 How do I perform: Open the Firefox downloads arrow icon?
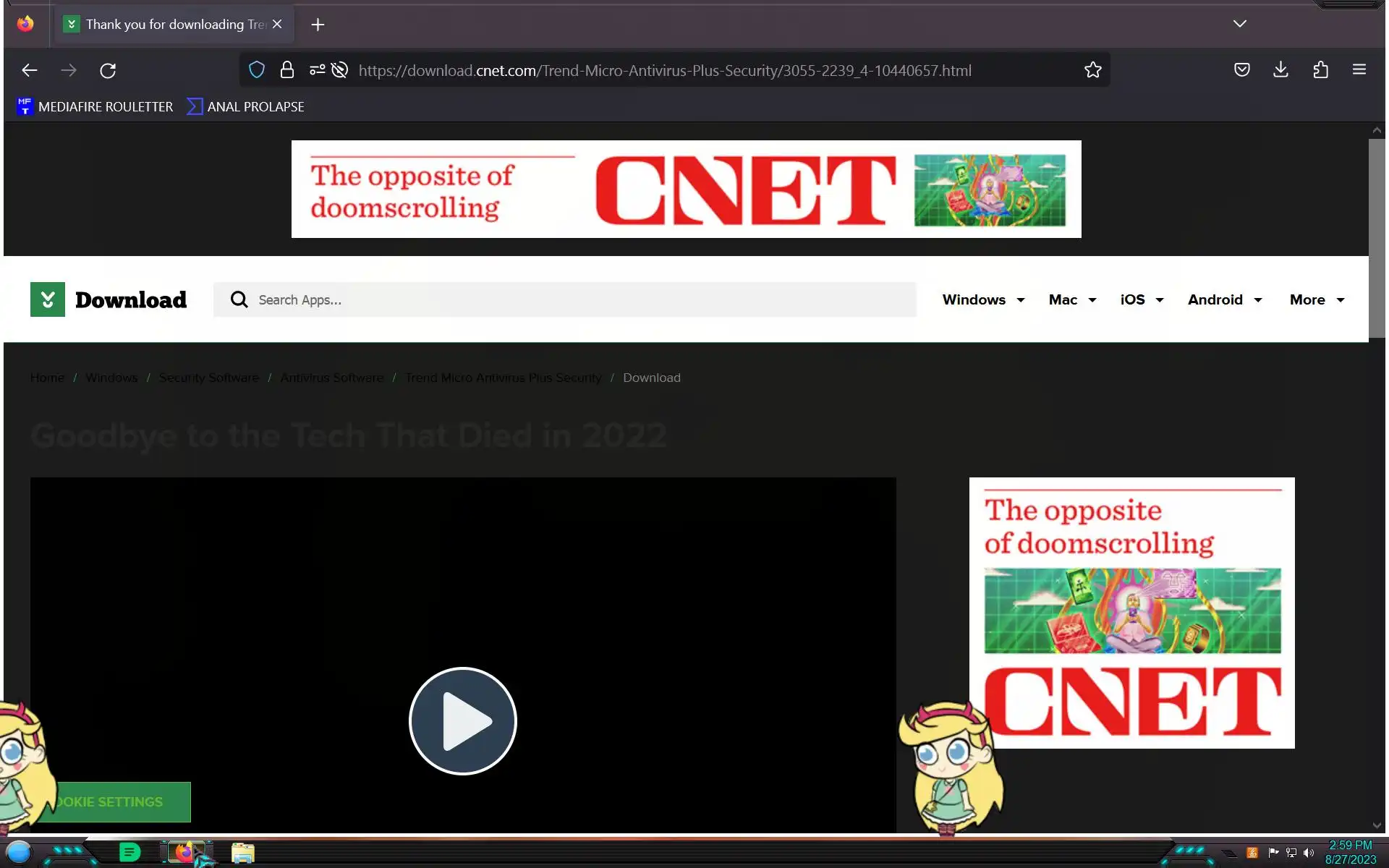(x=1280, y=69)
